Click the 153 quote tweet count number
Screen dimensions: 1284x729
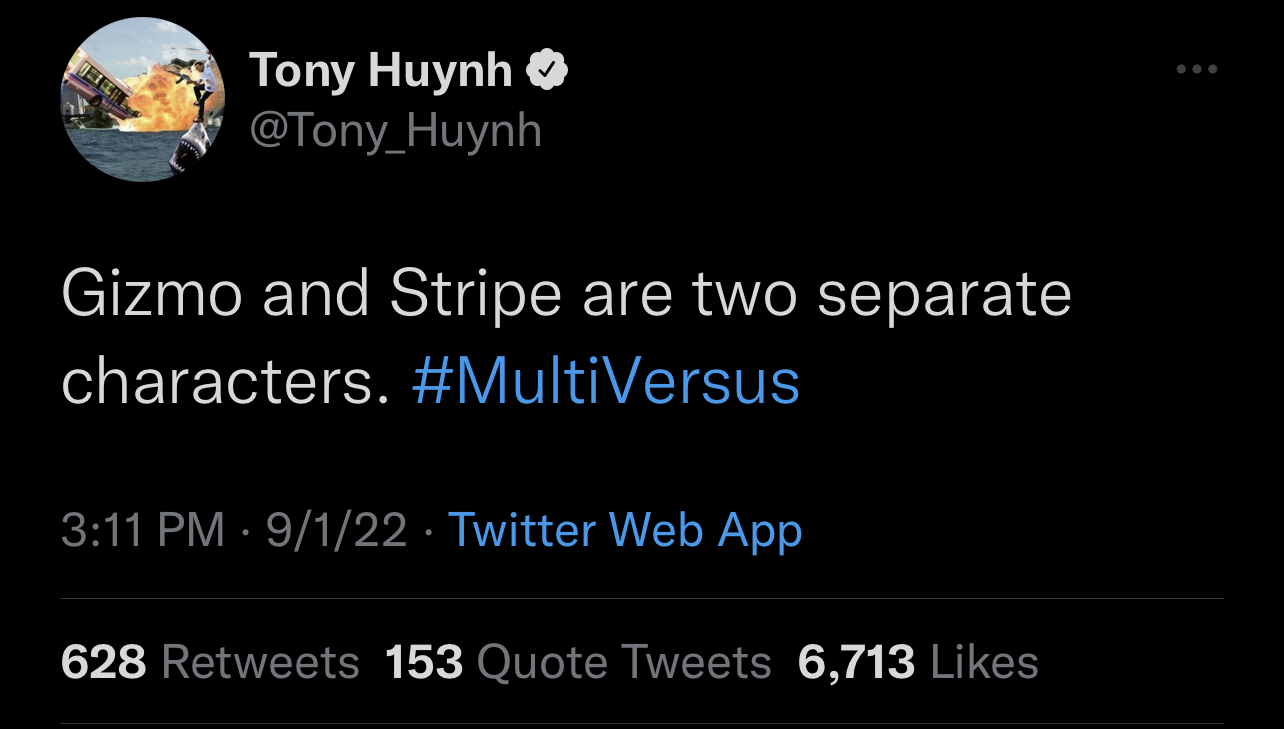pos(424,662)
